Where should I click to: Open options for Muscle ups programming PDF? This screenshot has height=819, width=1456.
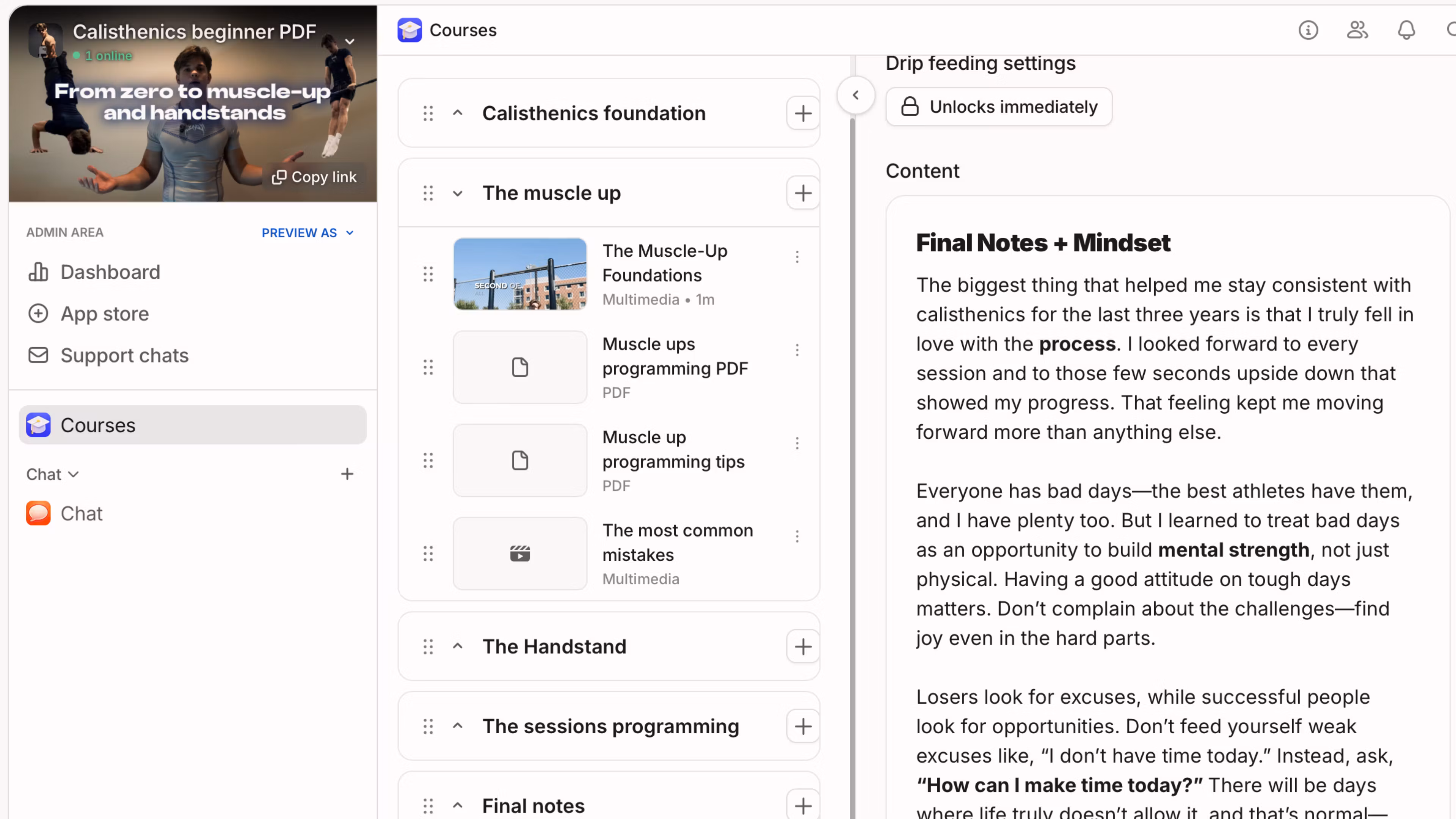pyautogui.click(x=797, y=350)
